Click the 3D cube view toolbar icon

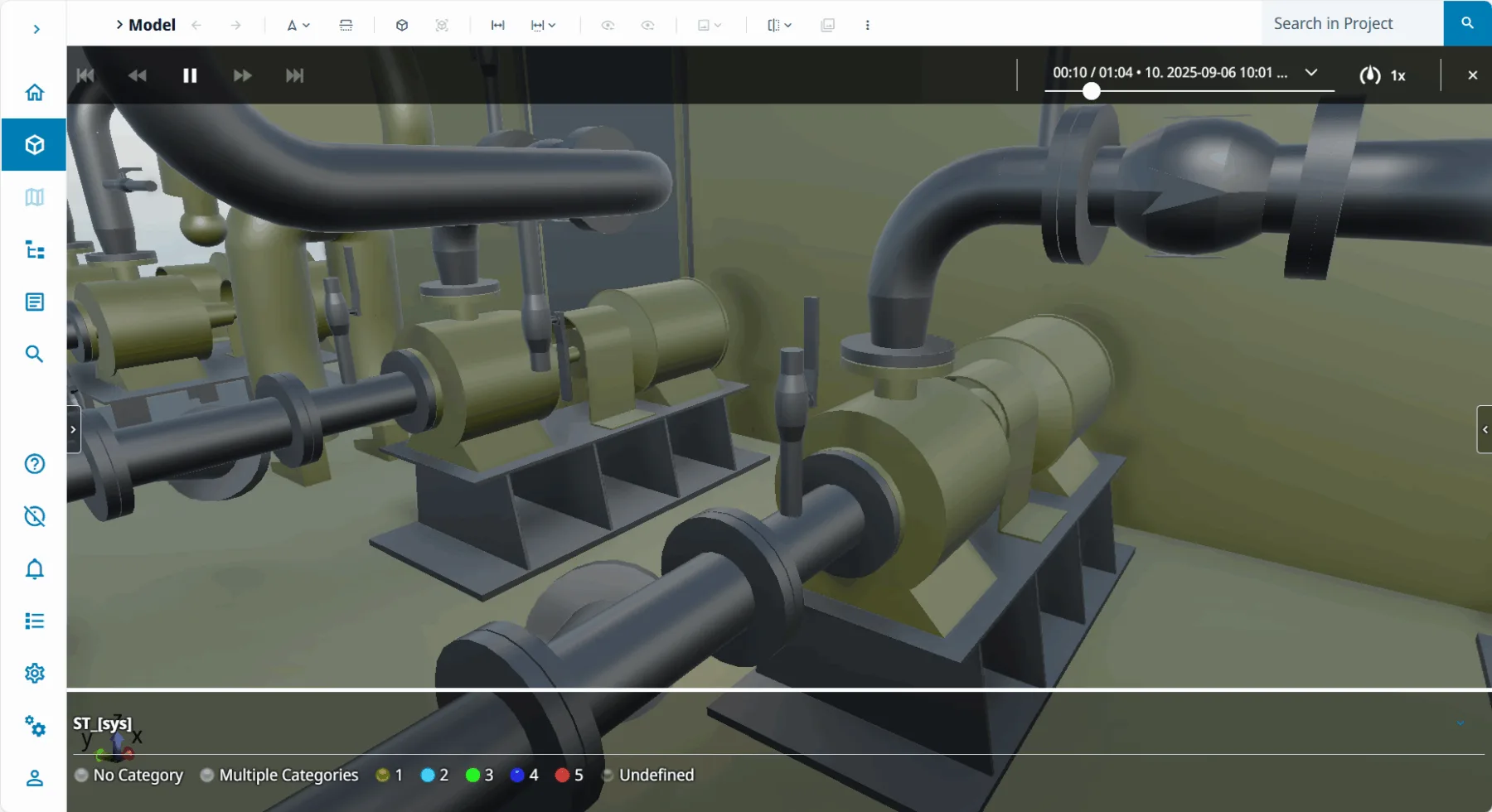[402, 25]
